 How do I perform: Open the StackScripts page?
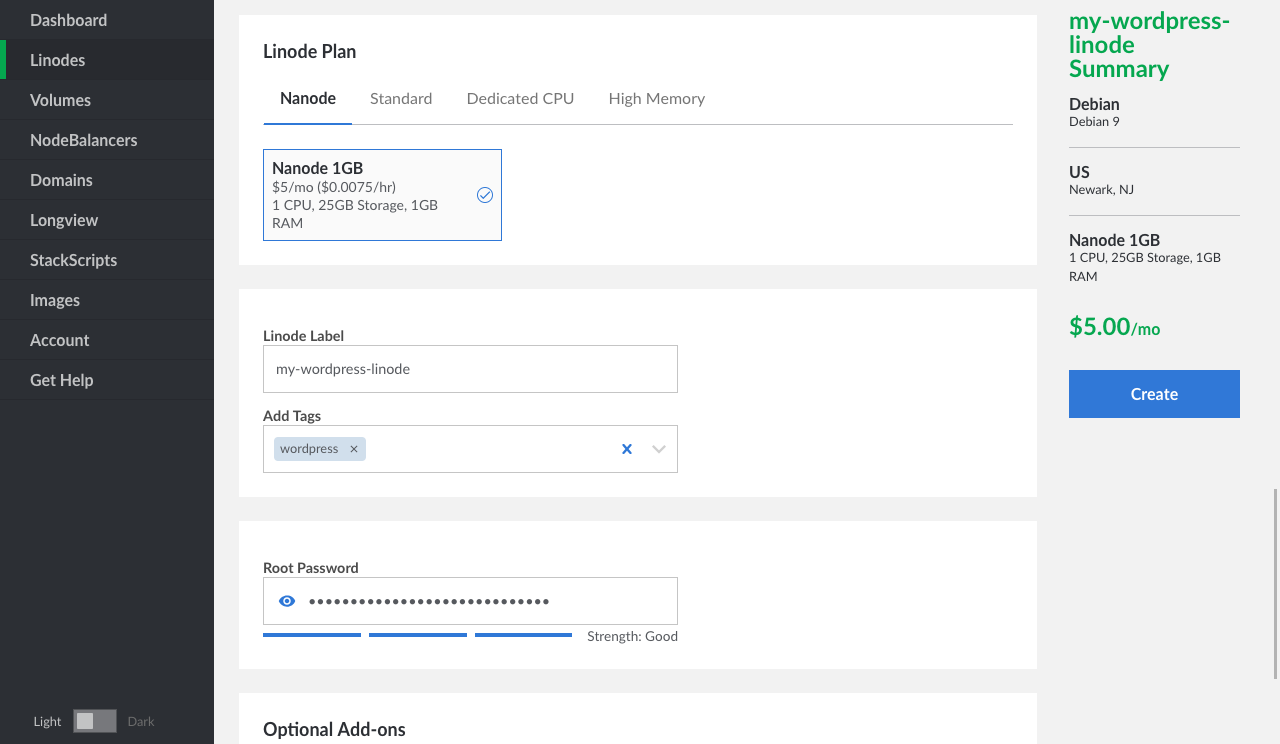click(73, 260)
